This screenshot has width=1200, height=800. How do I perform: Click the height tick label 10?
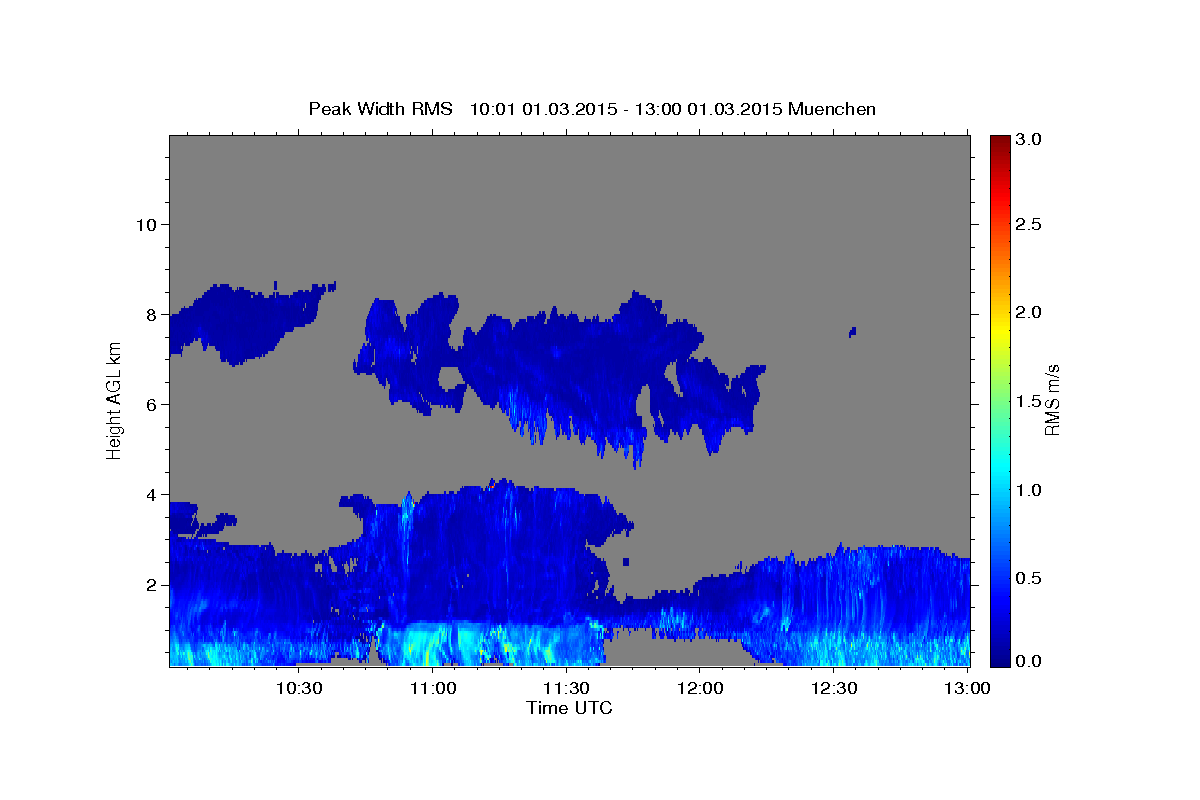pos(145,224)
